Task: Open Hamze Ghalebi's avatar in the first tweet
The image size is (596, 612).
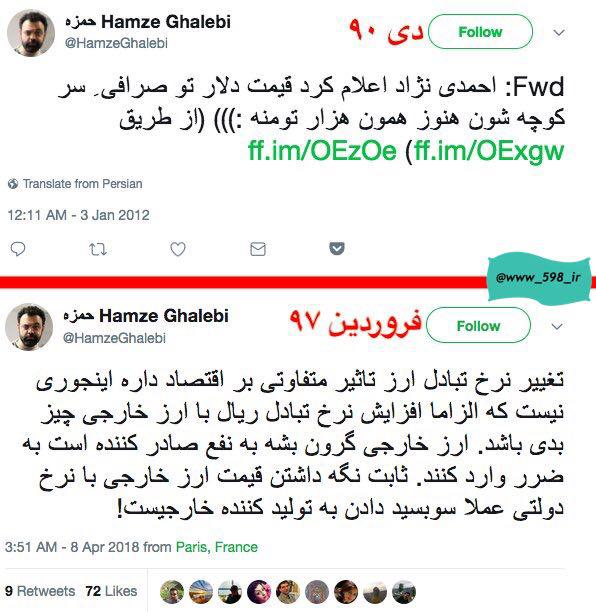Action: [x=31, y=33]
